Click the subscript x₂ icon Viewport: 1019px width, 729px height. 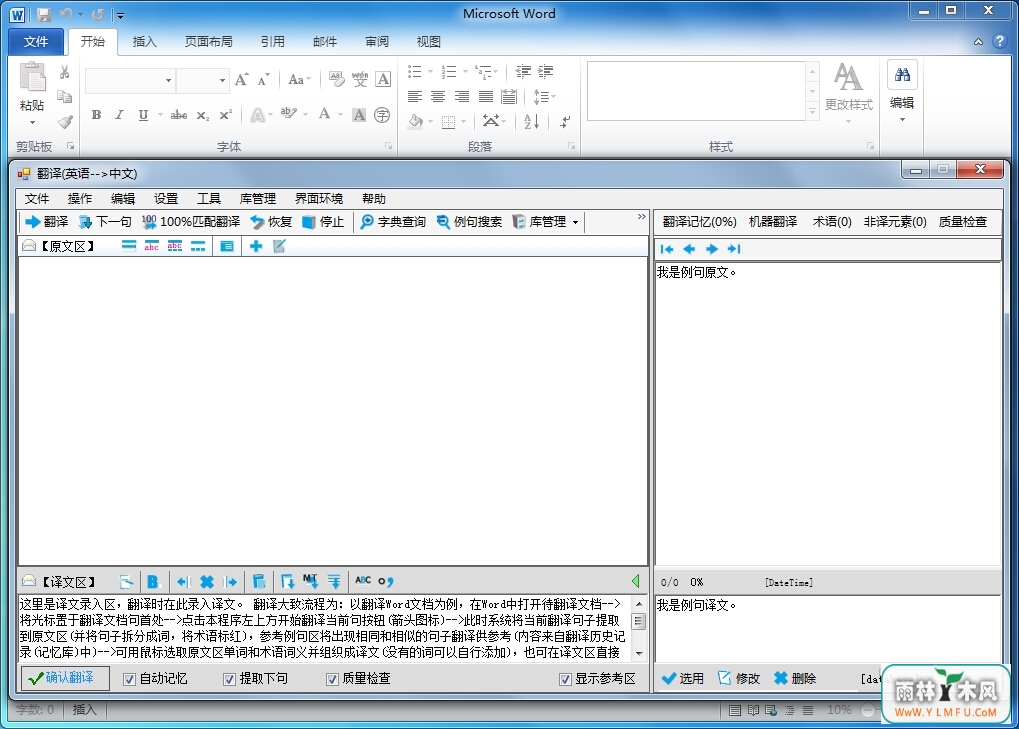tap(203, 115)
